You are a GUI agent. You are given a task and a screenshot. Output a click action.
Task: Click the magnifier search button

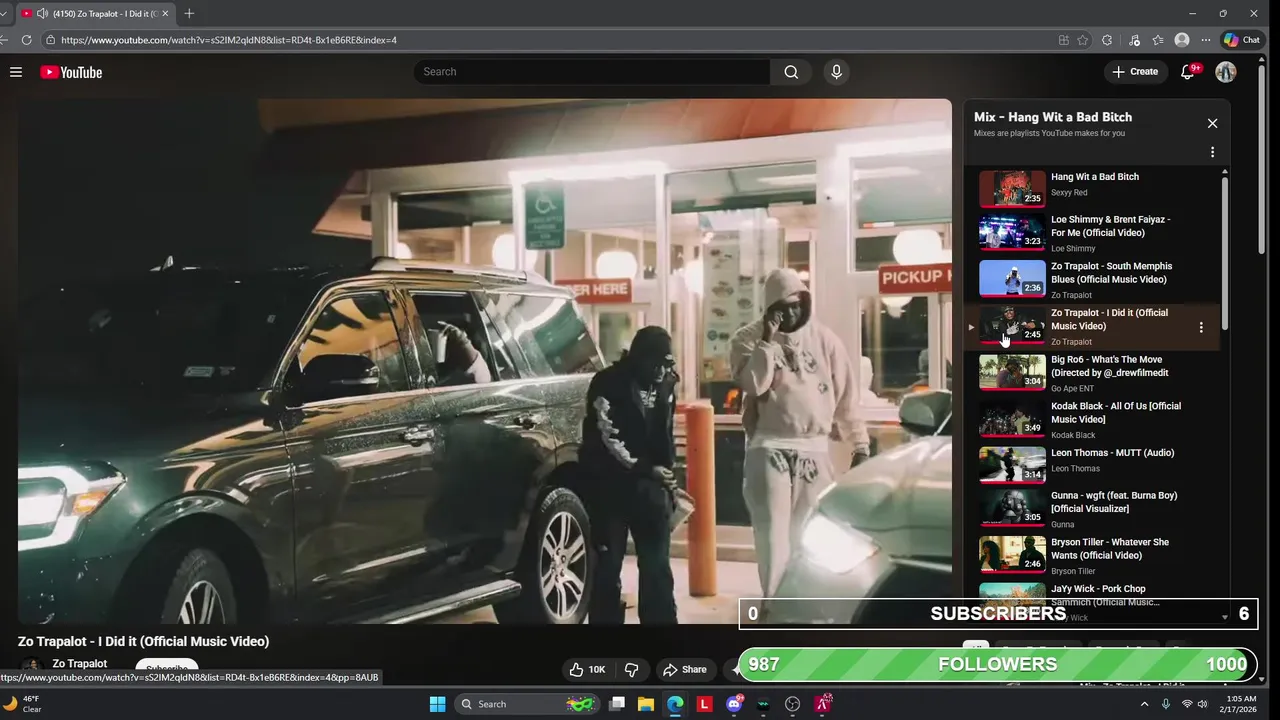tap(791, 72)
